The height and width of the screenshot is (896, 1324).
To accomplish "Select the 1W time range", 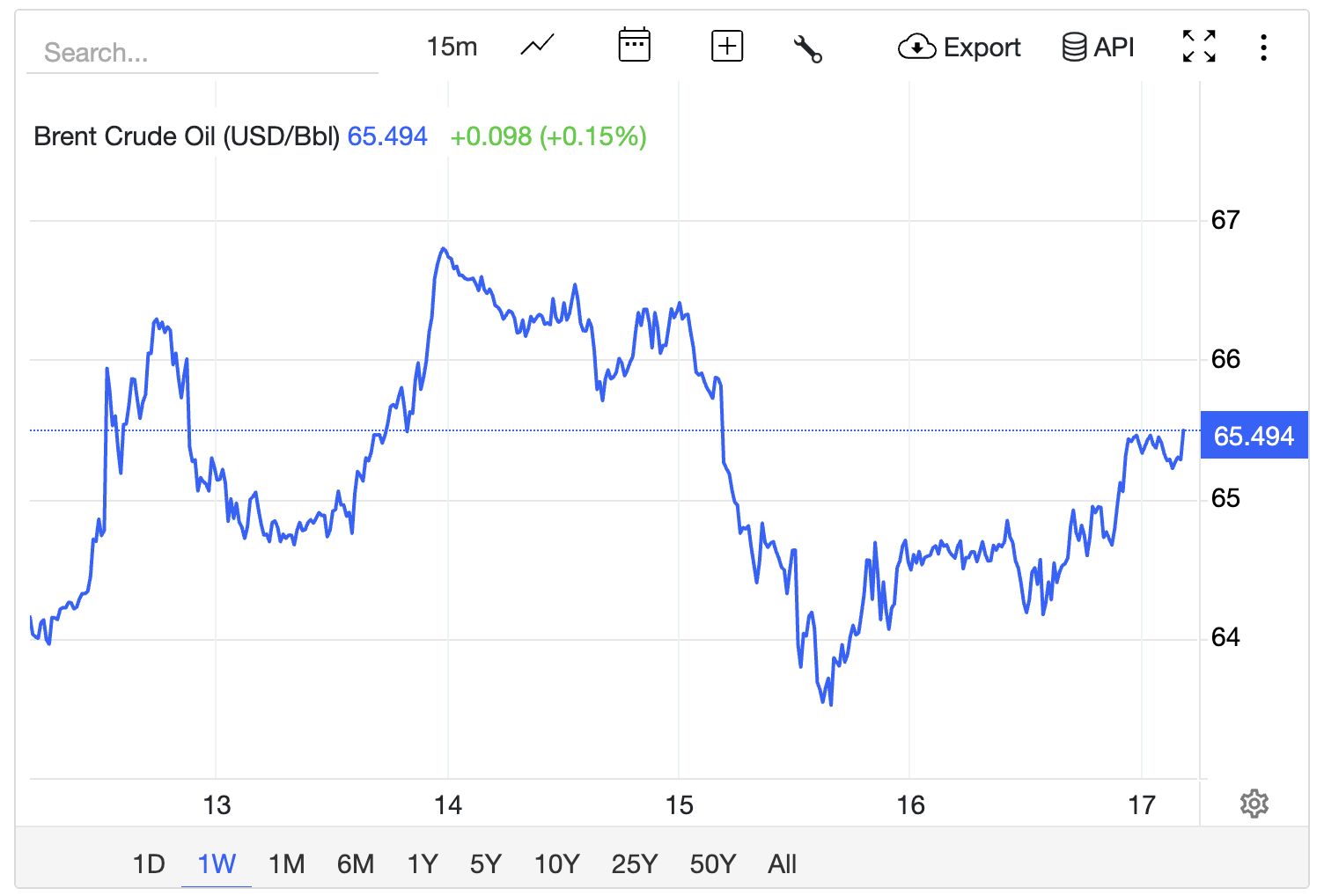I will (x=217, y=863).
